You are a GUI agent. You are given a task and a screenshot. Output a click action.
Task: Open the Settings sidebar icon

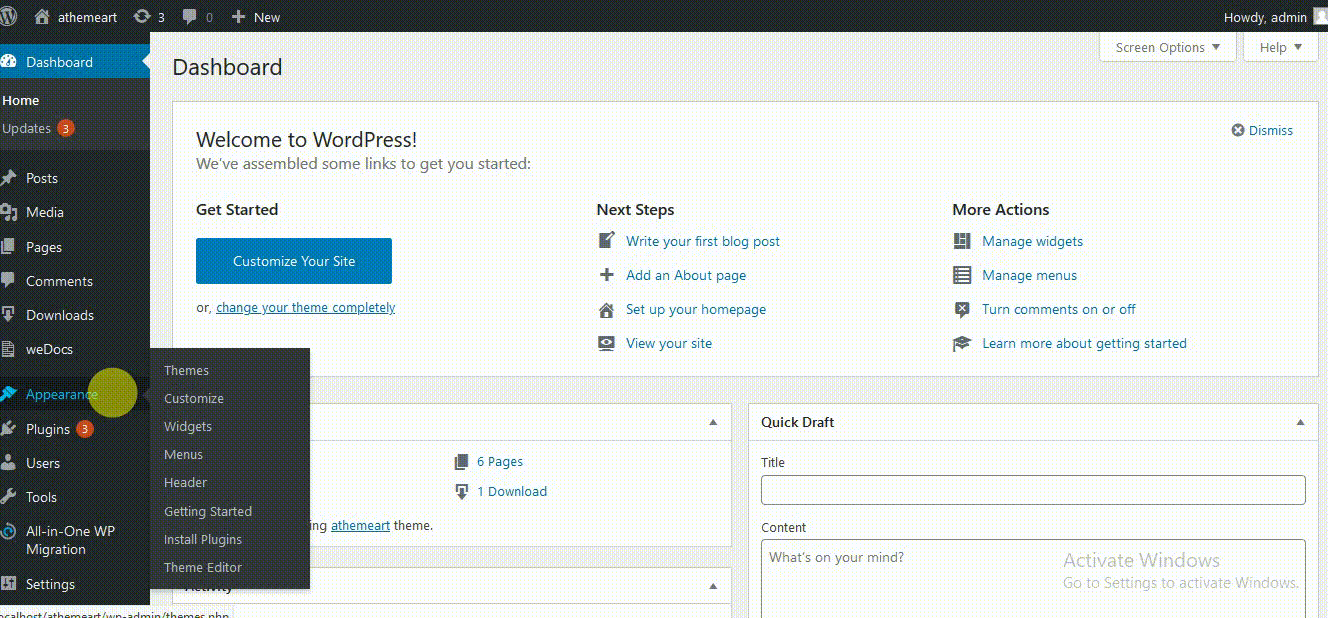[9, 584]
